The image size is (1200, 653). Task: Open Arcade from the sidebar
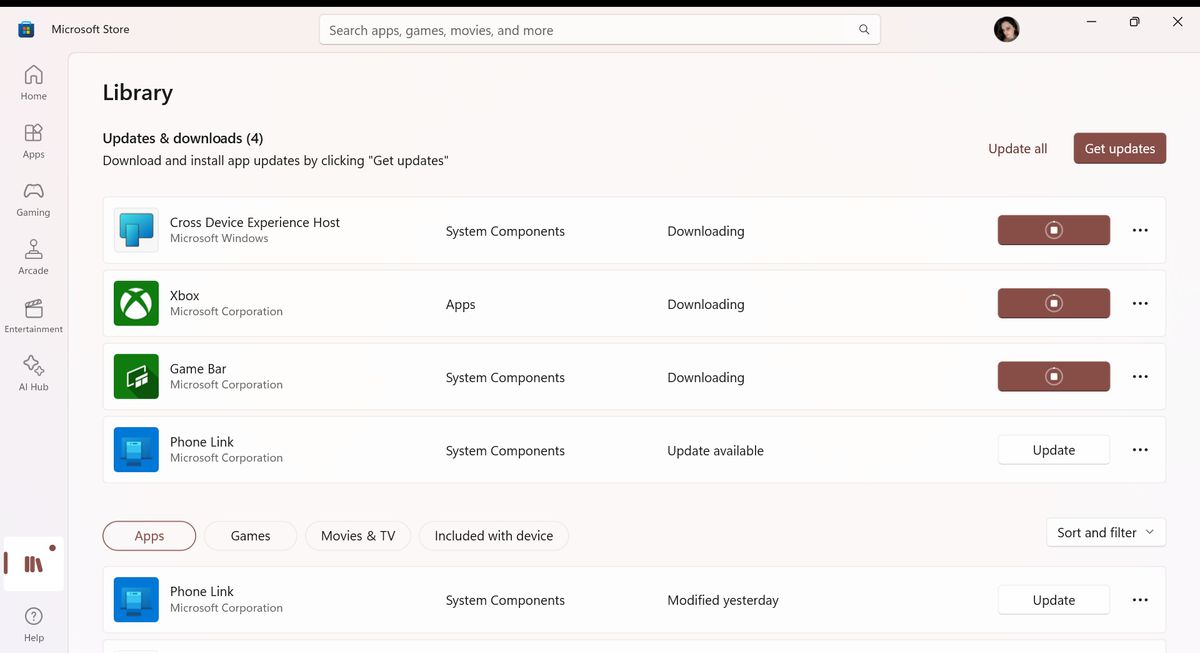(33, 257)
